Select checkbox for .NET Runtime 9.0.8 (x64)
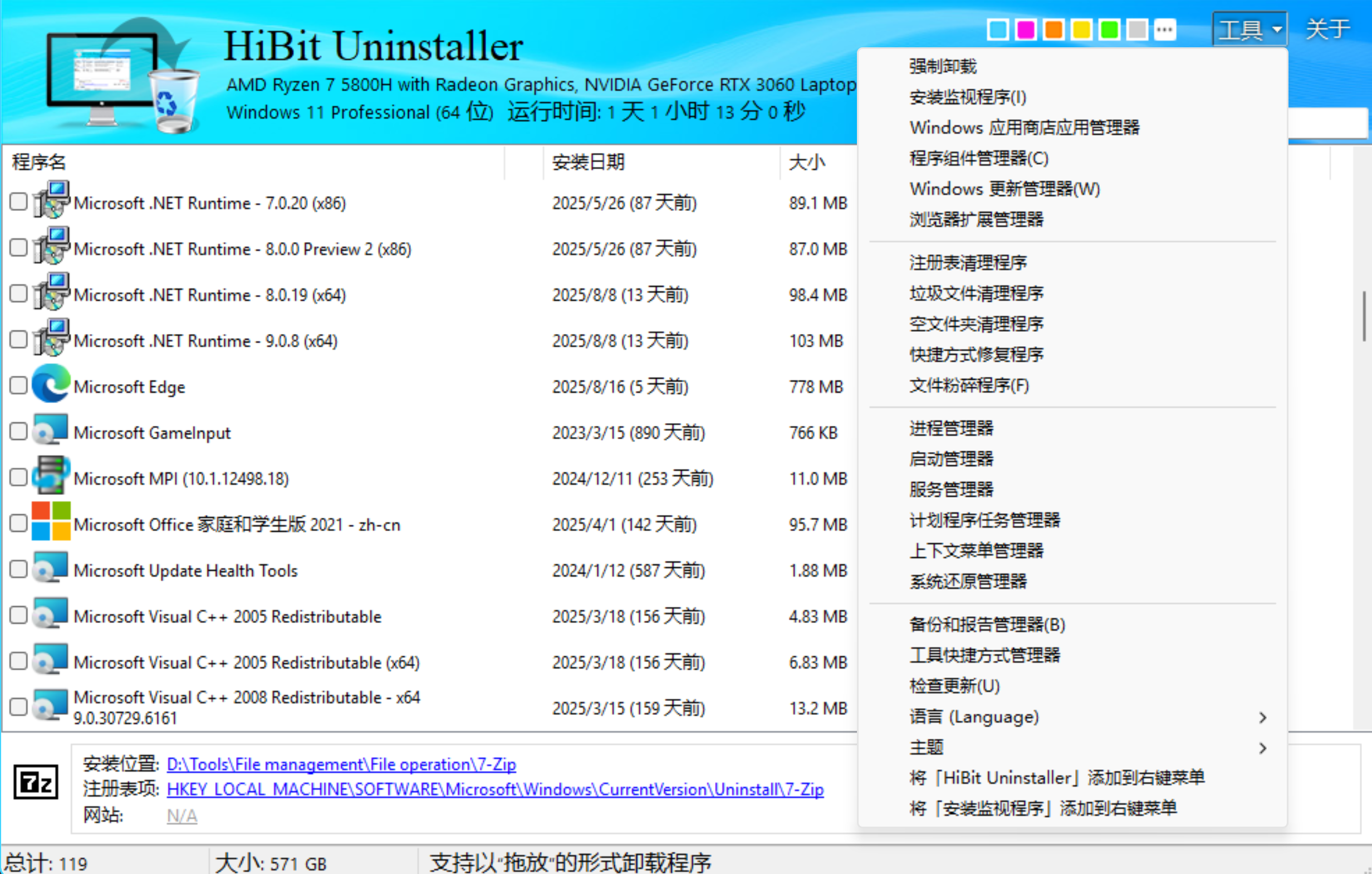Screen dimensions: 1372x874 (18, 340)
